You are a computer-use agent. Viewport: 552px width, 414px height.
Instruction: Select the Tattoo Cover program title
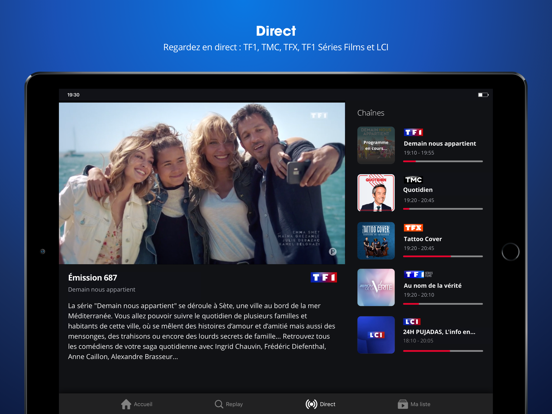click(x=422, y=239)
